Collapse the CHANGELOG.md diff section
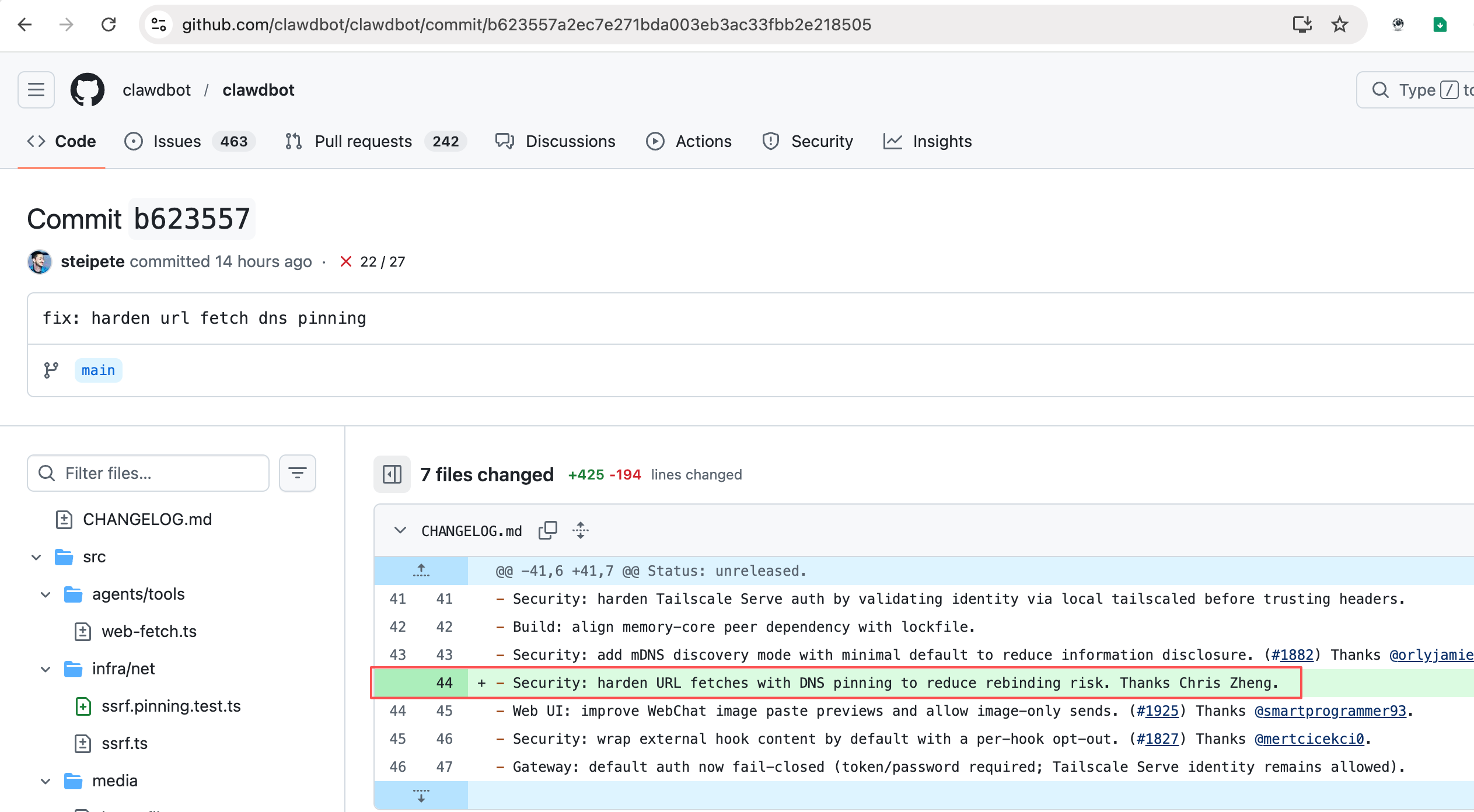This screenshot has height=812, width=1474. tap(400, 530)
